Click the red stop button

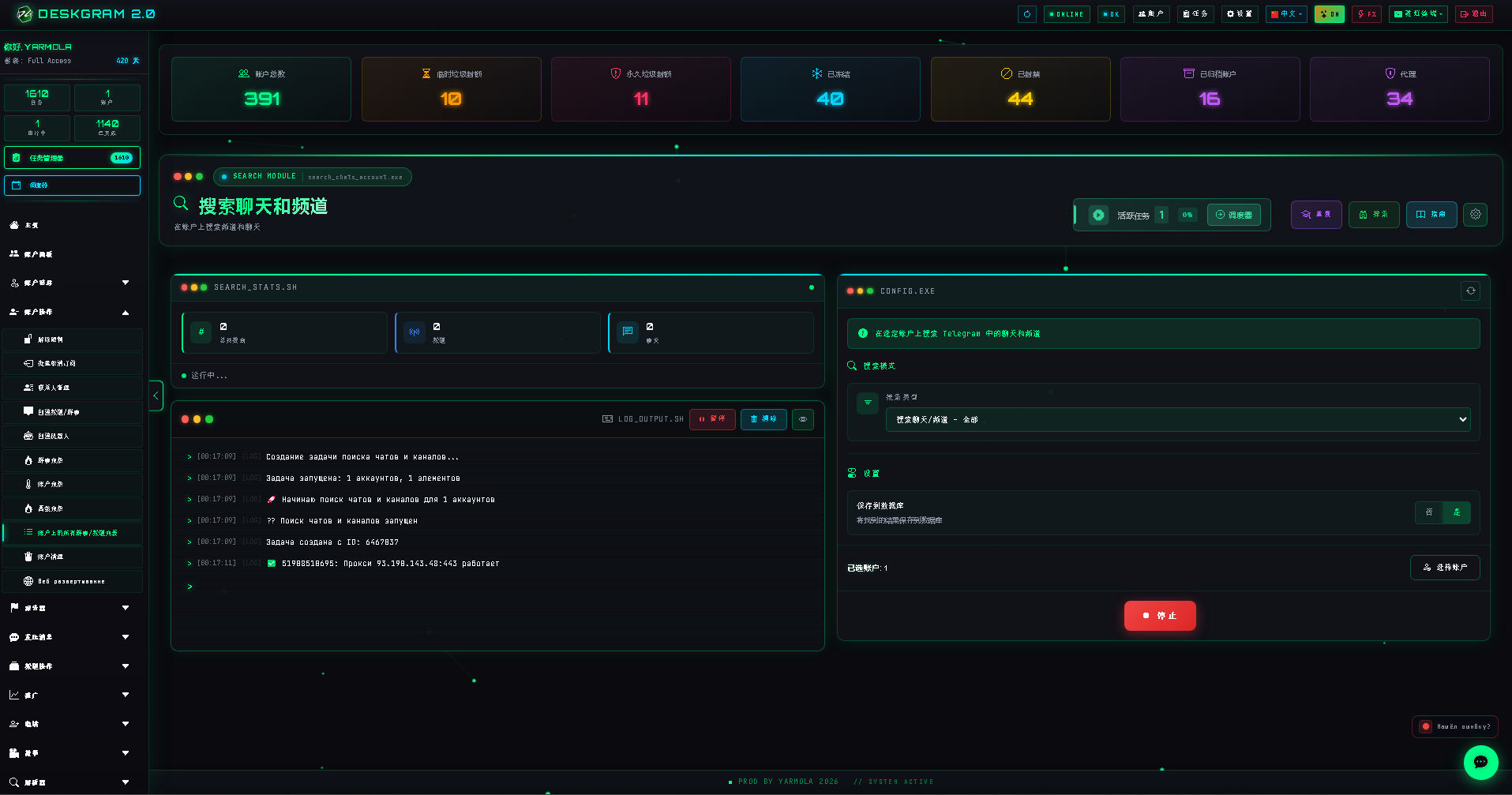tap(1160, 616)
